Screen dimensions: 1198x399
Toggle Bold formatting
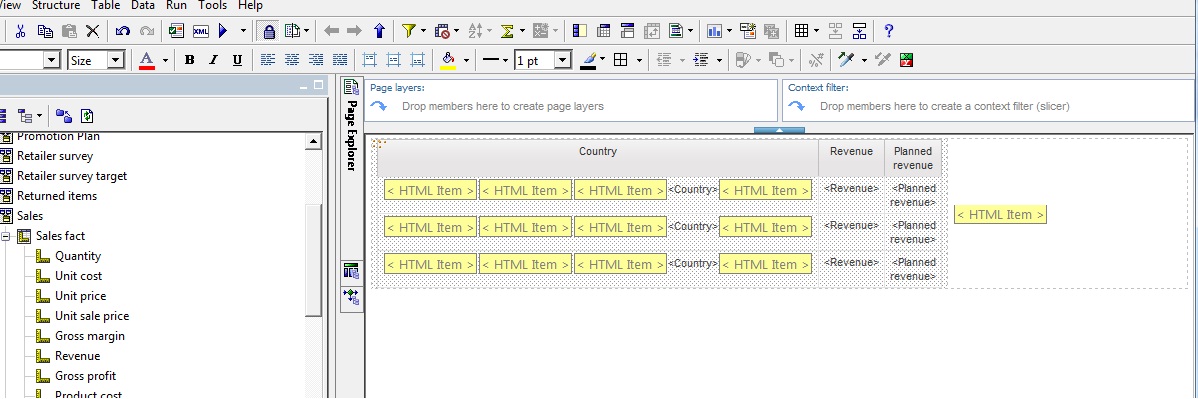tap(189, 60)
